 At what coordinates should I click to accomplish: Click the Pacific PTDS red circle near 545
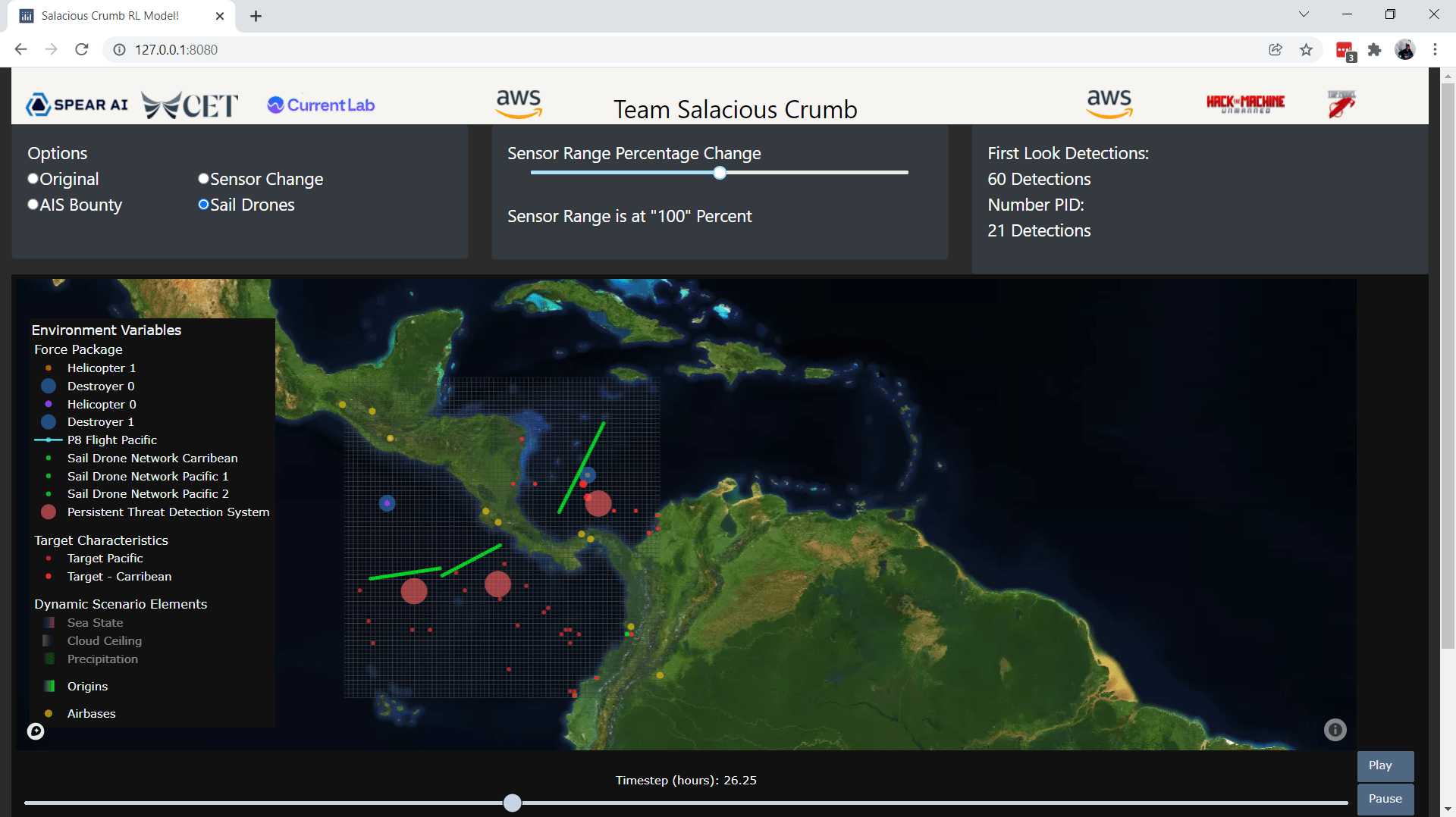pos(413,591)
